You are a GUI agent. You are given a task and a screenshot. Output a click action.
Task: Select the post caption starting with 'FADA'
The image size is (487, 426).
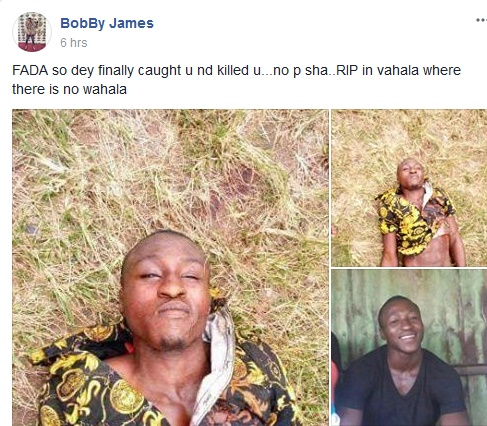coord(236,80)
